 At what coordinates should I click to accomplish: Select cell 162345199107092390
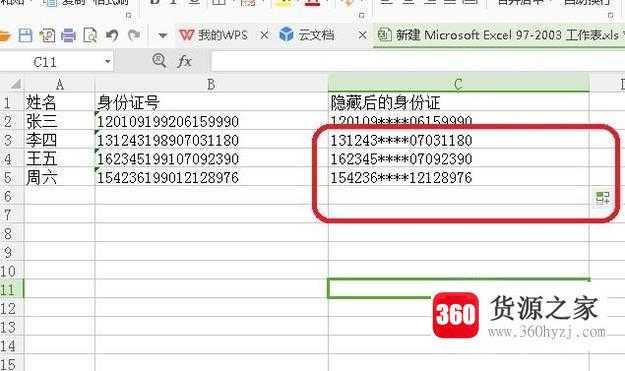point(211,159)
